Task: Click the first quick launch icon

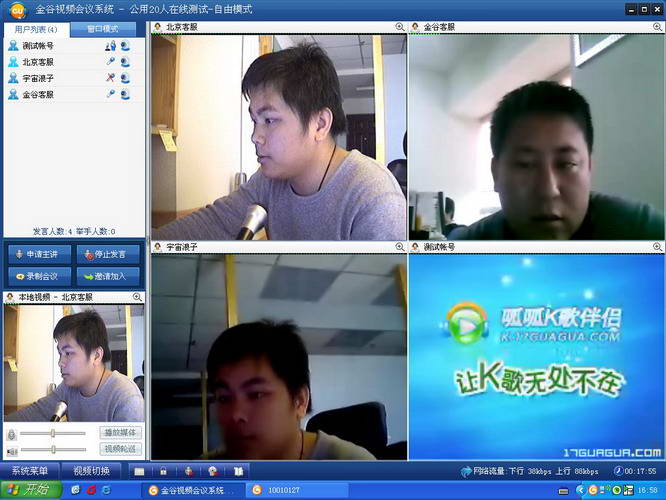Action: [76, 490]
